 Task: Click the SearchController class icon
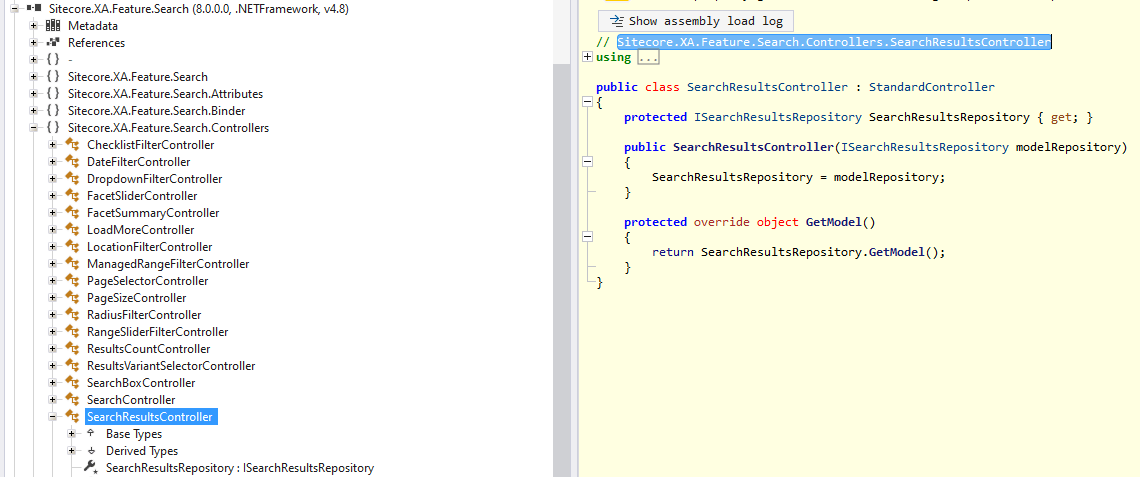click(x=72, y=400)
